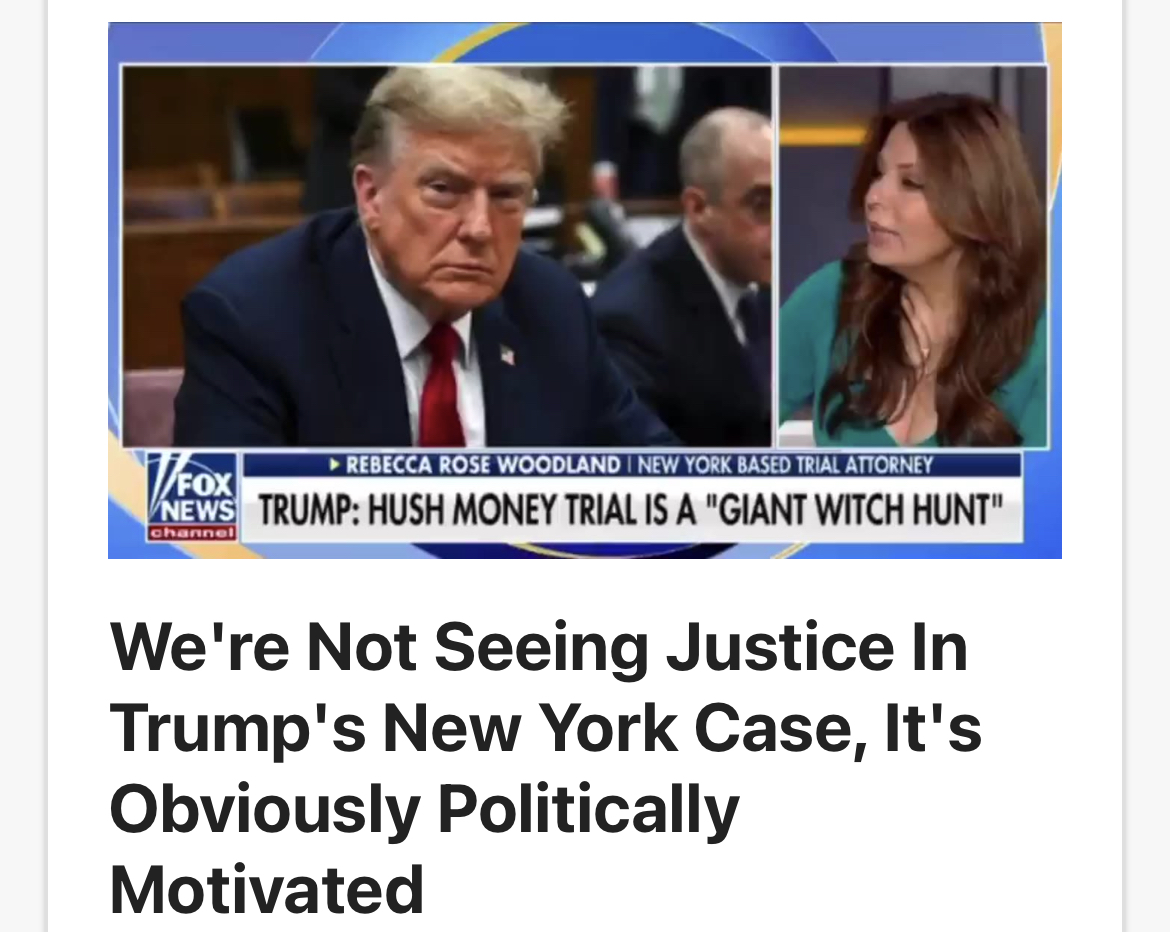
Task: Click the blank white space right of 'Motivated'
Action: 746,889
